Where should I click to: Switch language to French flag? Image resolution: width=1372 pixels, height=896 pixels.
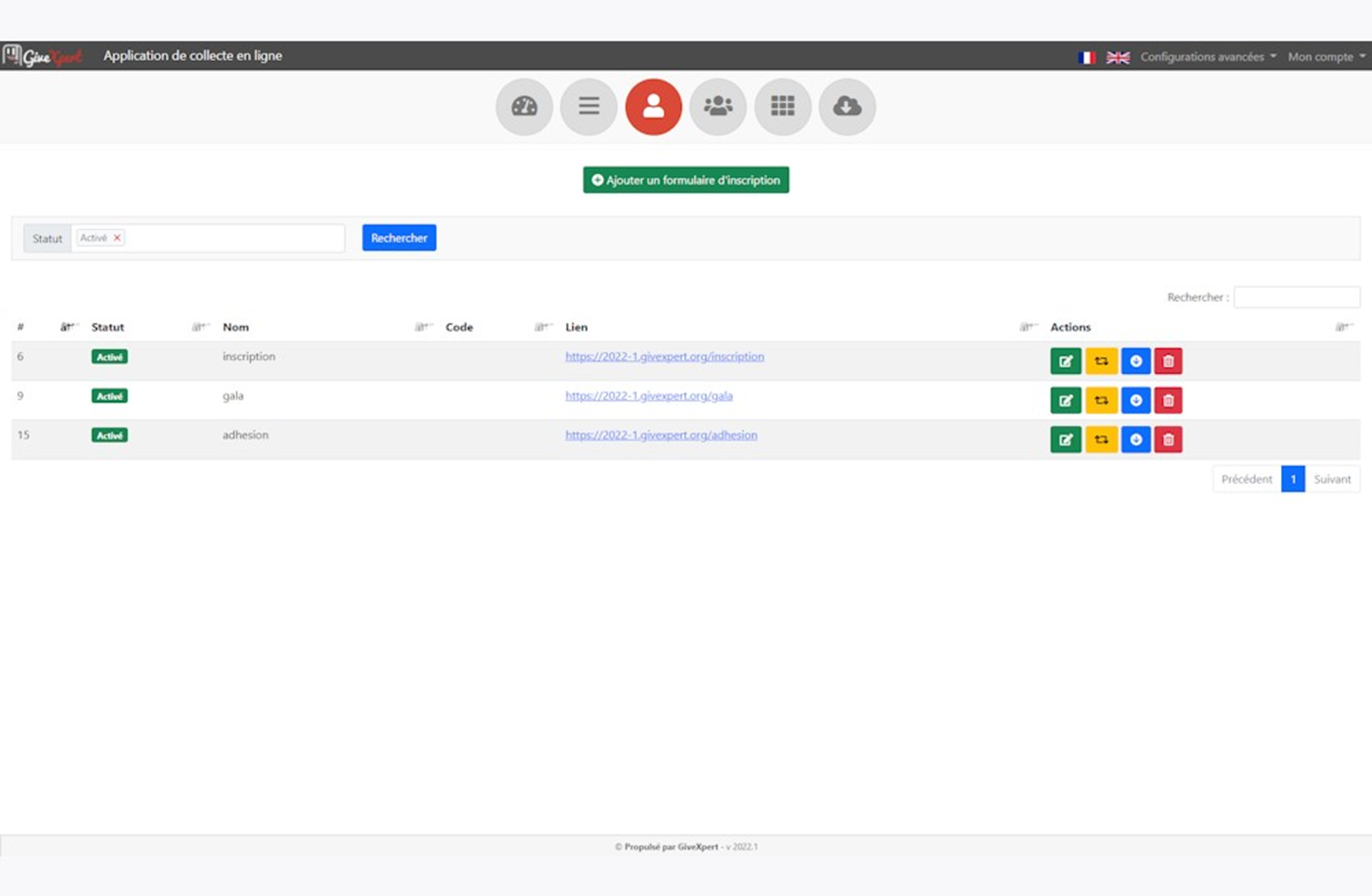1086,58
